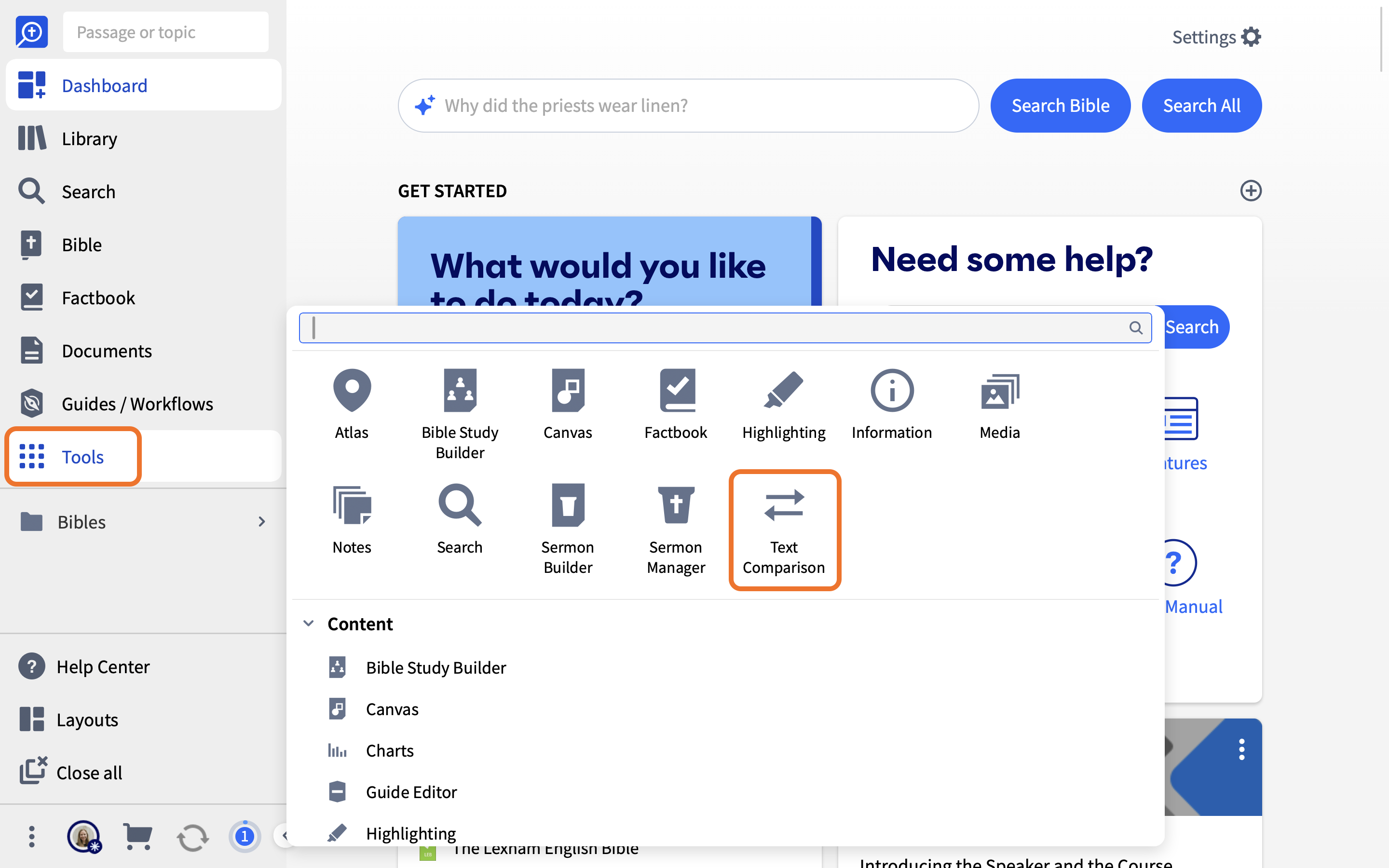Screen dimensions: 1389x868
Task: Click the Search All button
Action: (x=1201, y=105)
